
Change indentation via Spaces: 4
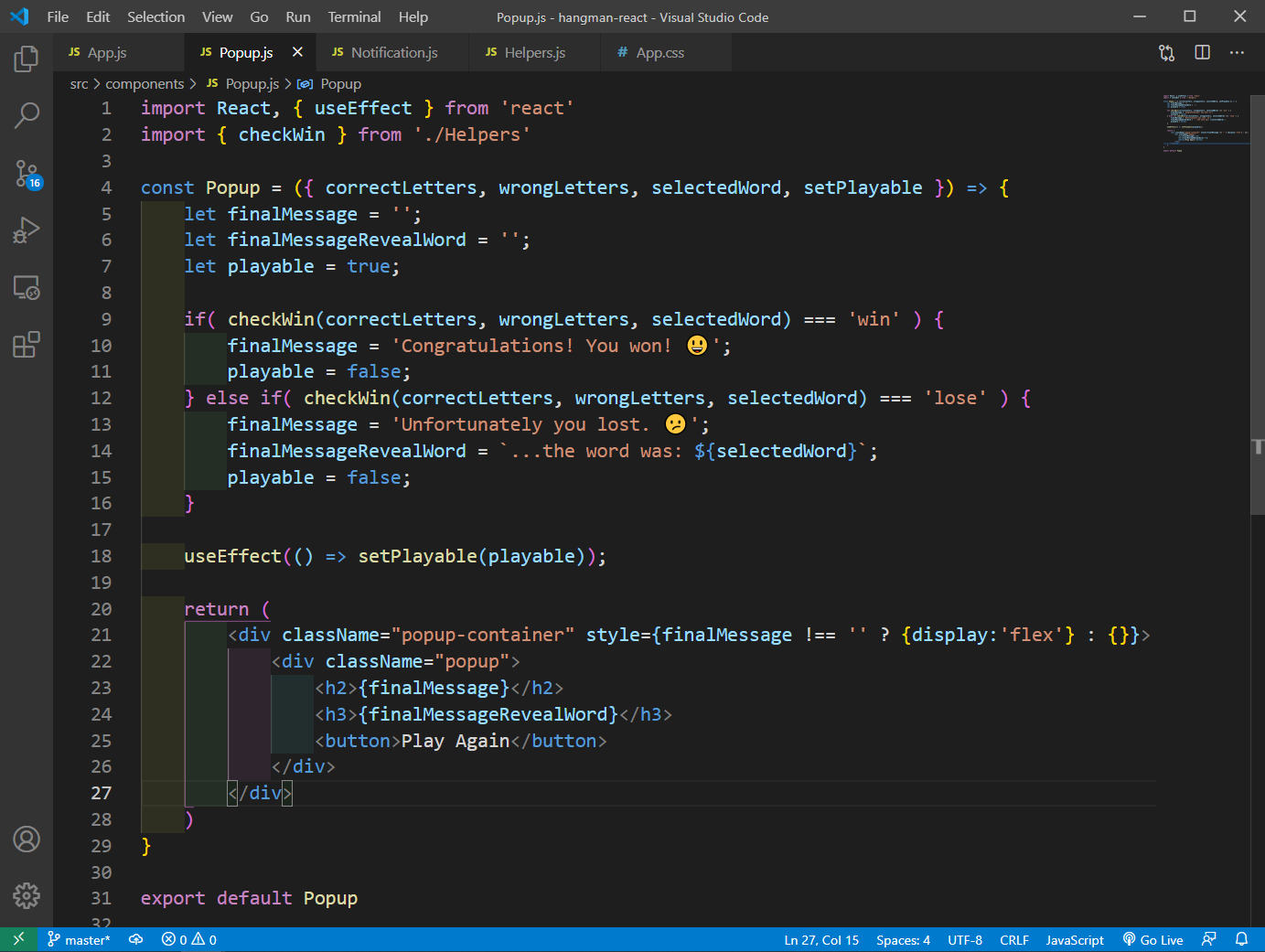[x=903, y=939]
